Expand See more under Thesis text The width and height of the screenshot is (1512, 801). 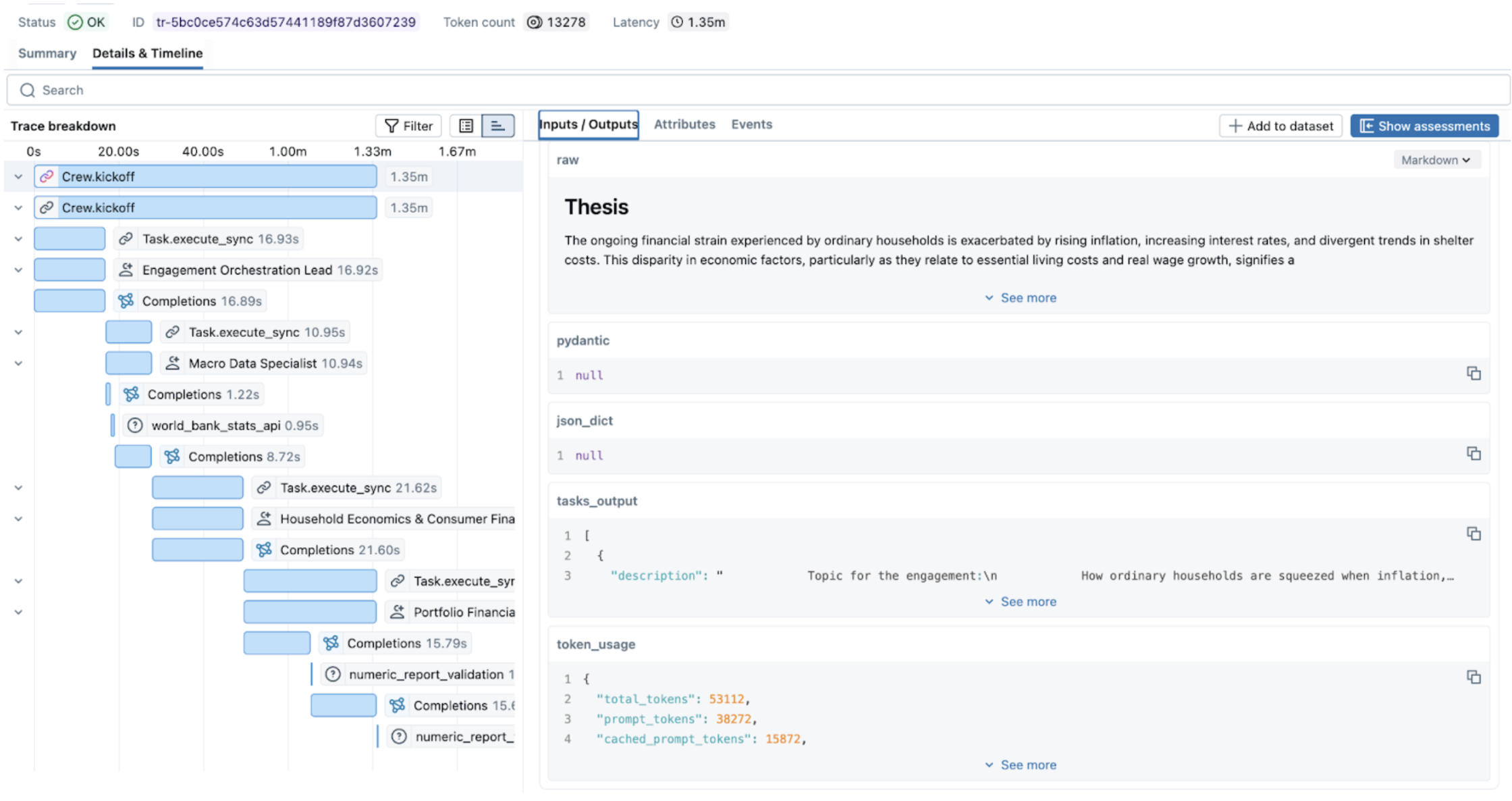coord(1020,298)
